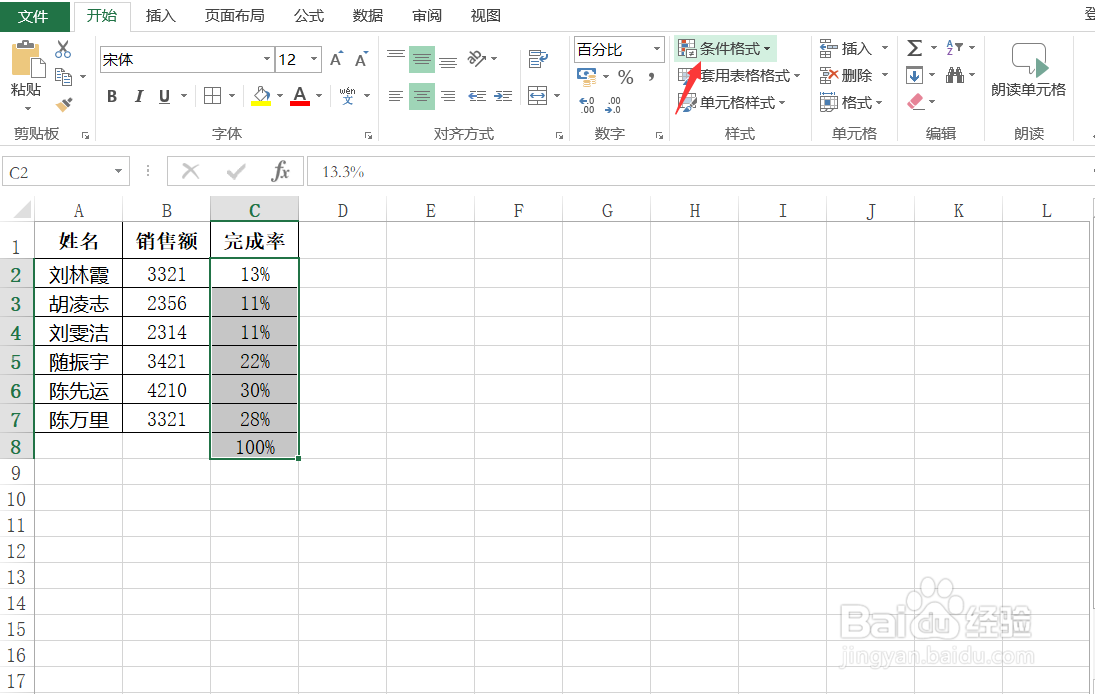1095x694 pixels.
Task: Open the 数据 ribbon tab
Action: tap(366, 15)
